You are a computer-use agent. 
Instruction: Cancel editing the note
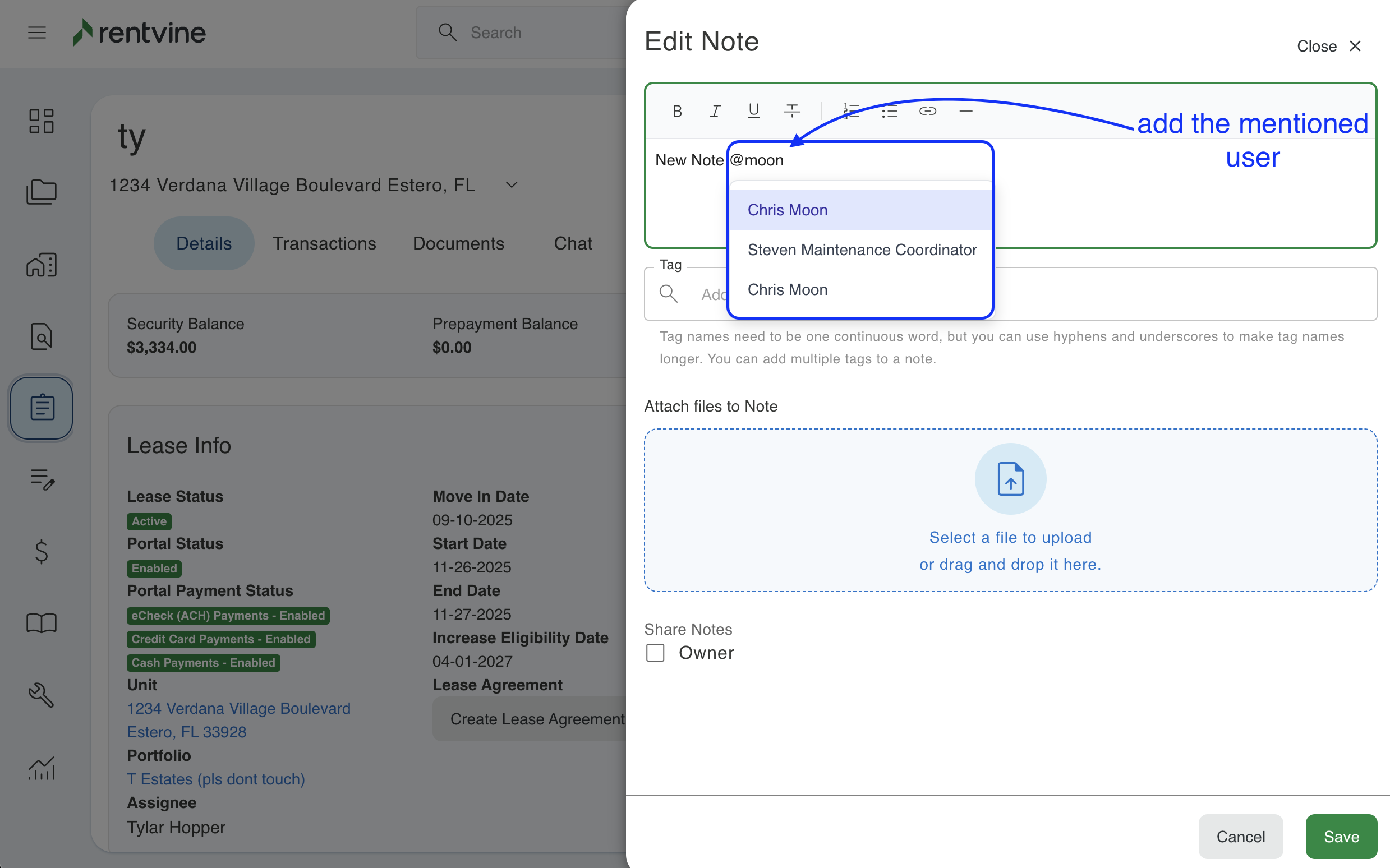pos(1240,836)
